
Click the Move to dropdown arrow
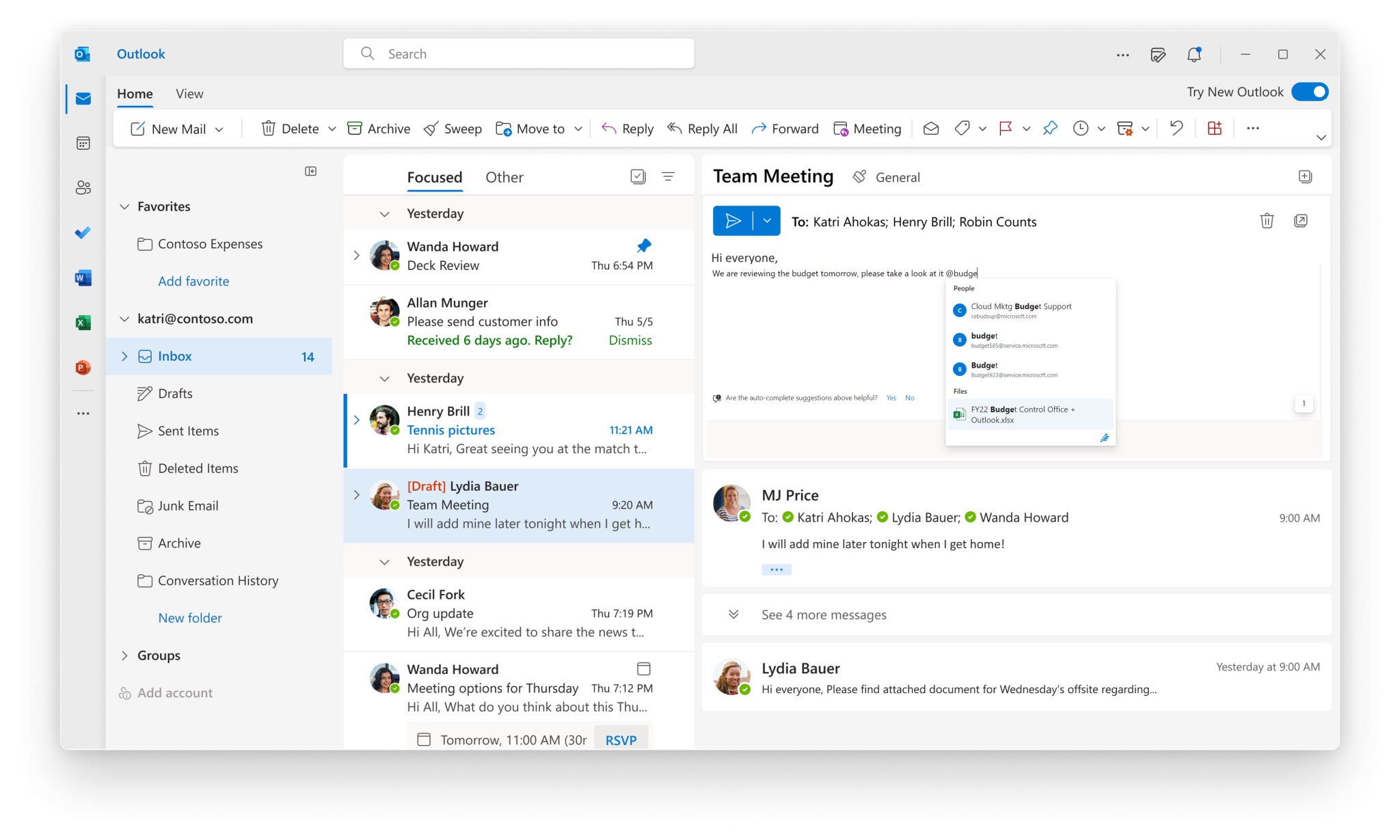[x=577, y=128]
